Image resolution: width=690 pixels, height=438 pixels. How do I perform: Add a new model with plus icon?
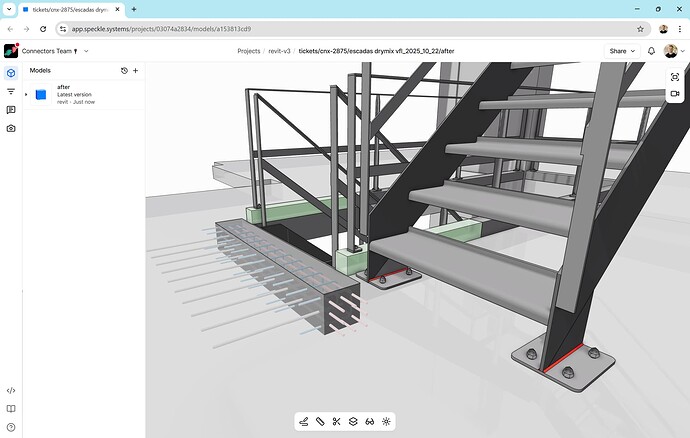point(136,70)
